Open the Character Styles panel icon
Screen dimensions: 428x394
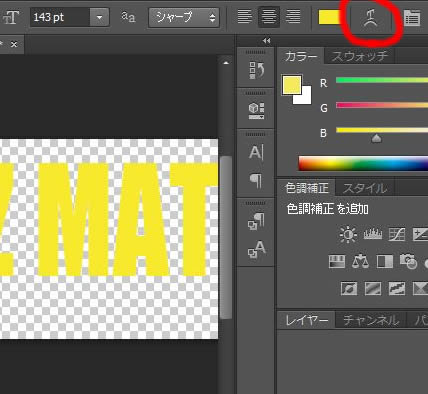[256, 249]
